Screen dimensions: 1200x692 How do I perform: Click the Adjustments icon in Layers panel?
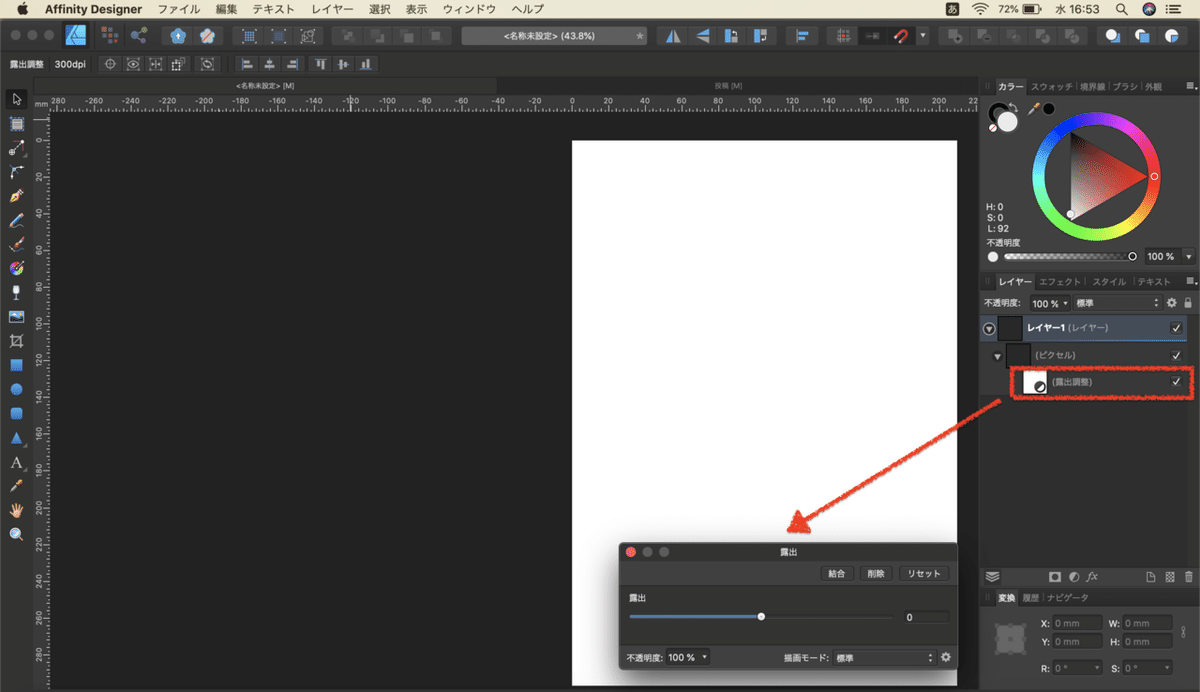[x=1073, y=577]
